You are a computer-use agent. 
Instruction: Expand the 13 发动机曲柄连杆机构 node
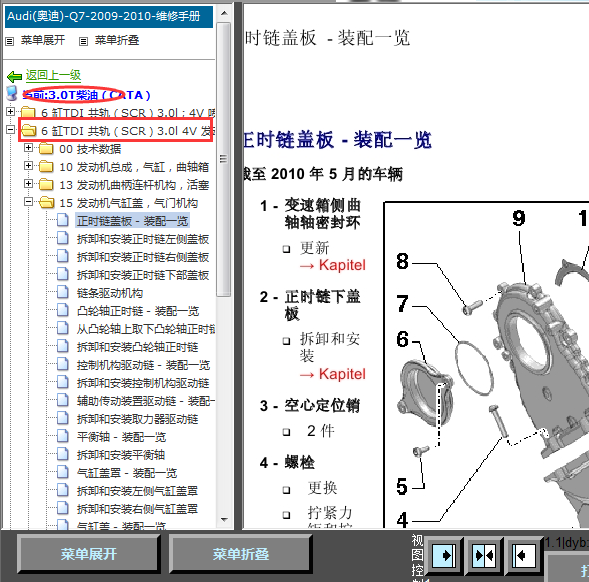click(28, 183)
